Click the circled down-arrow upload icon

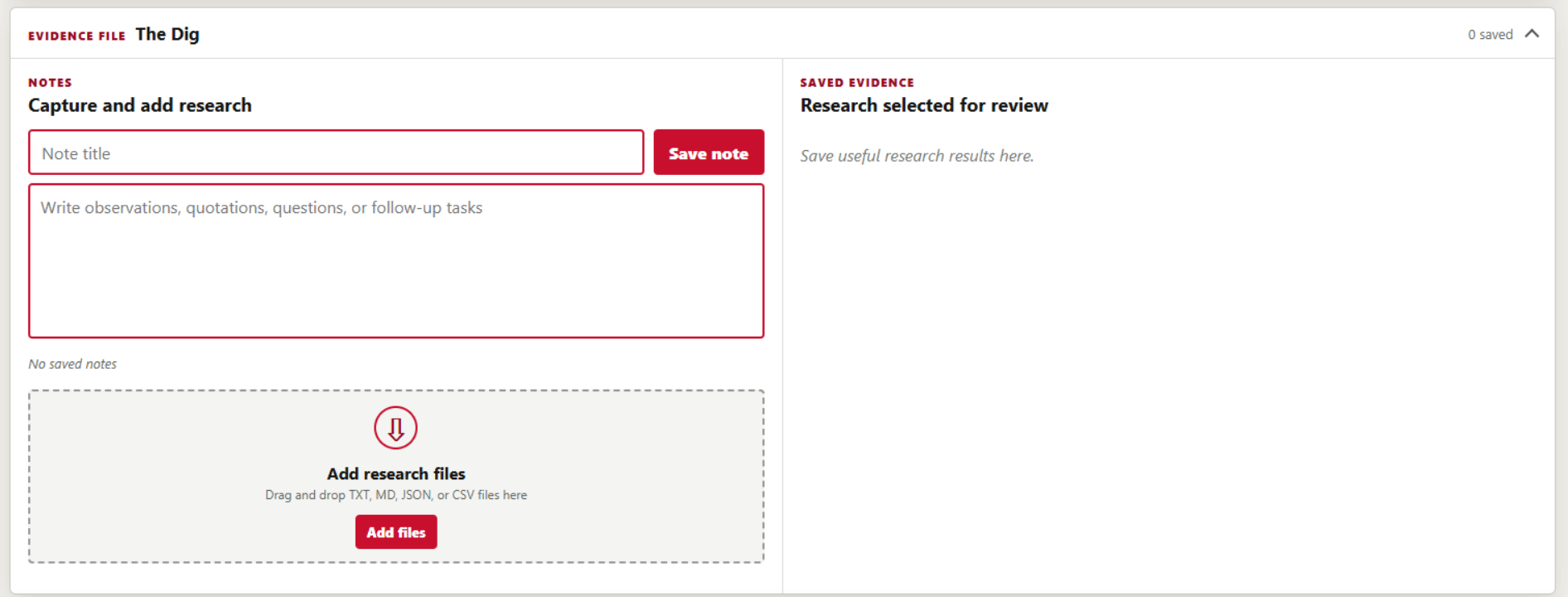click(395, 428)
